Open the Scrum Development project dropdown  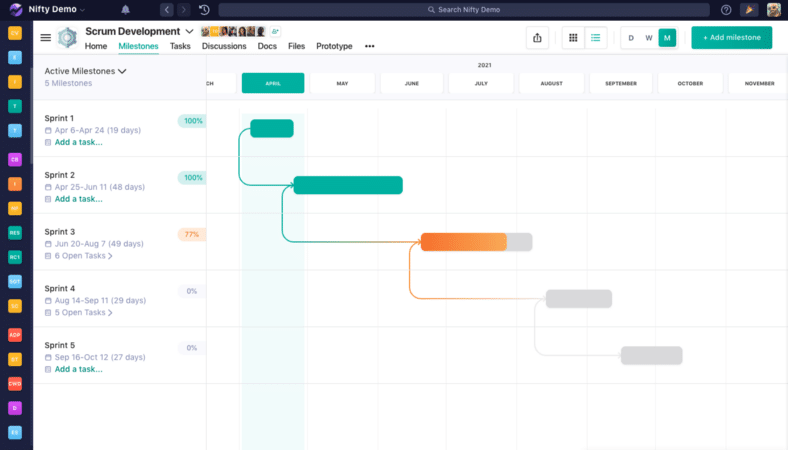(x=189, y=31)
